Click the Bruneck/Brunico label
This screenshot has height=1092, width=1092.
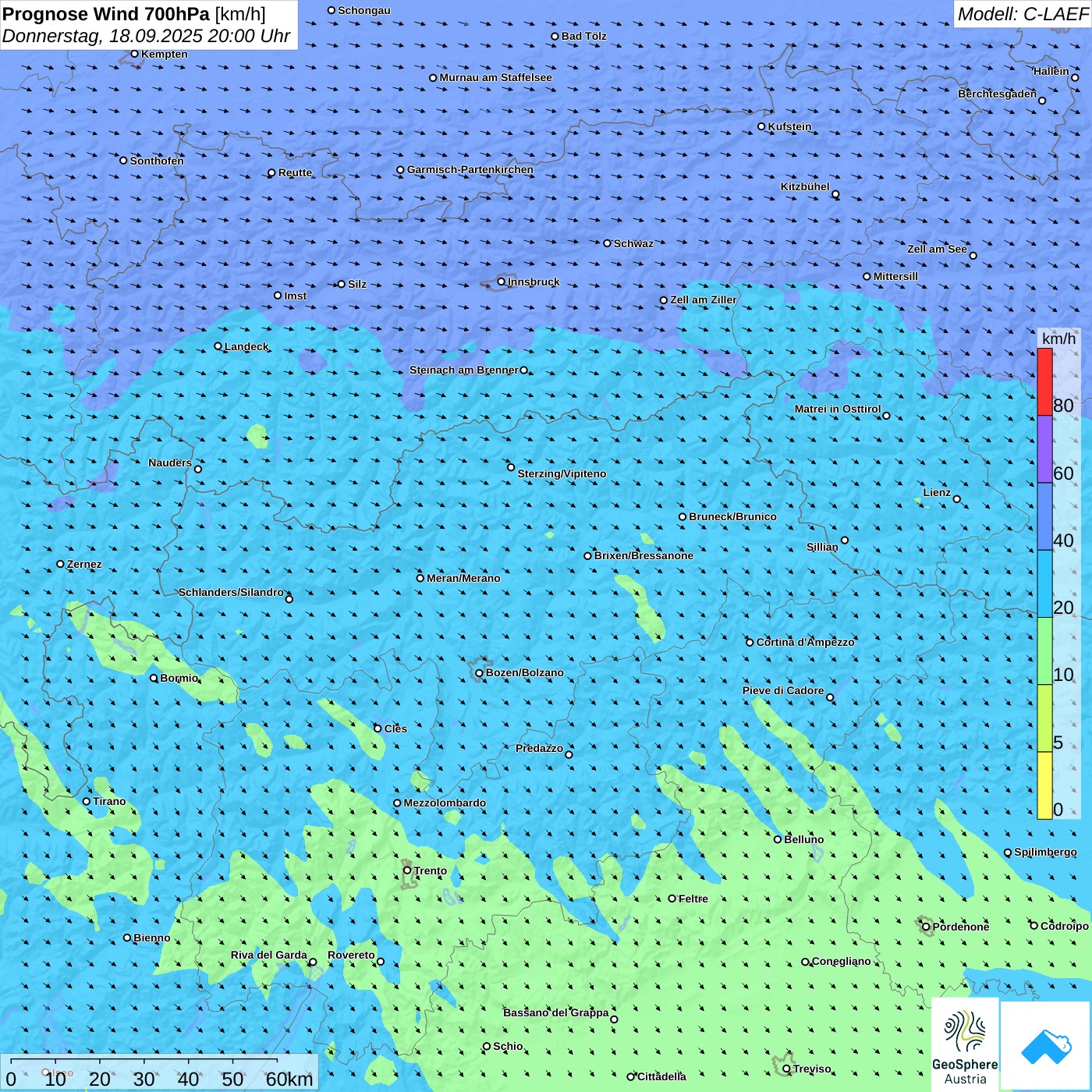(x=732, y=516)
